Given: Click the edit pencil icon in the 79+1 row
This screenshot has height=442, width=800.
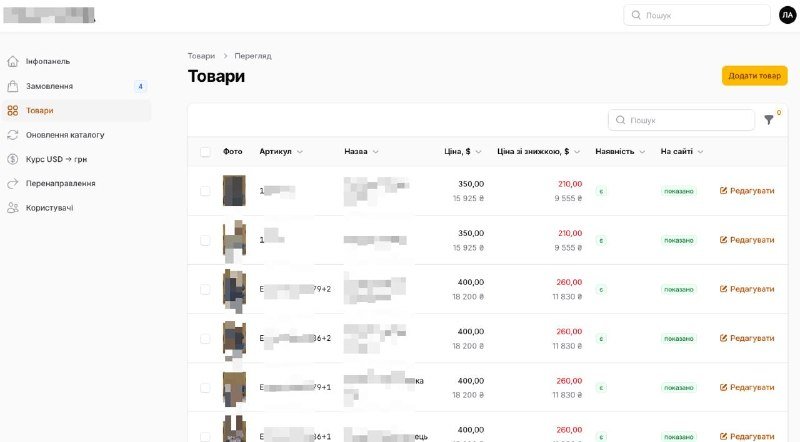Looking at the screenshot, I should 723,387.
